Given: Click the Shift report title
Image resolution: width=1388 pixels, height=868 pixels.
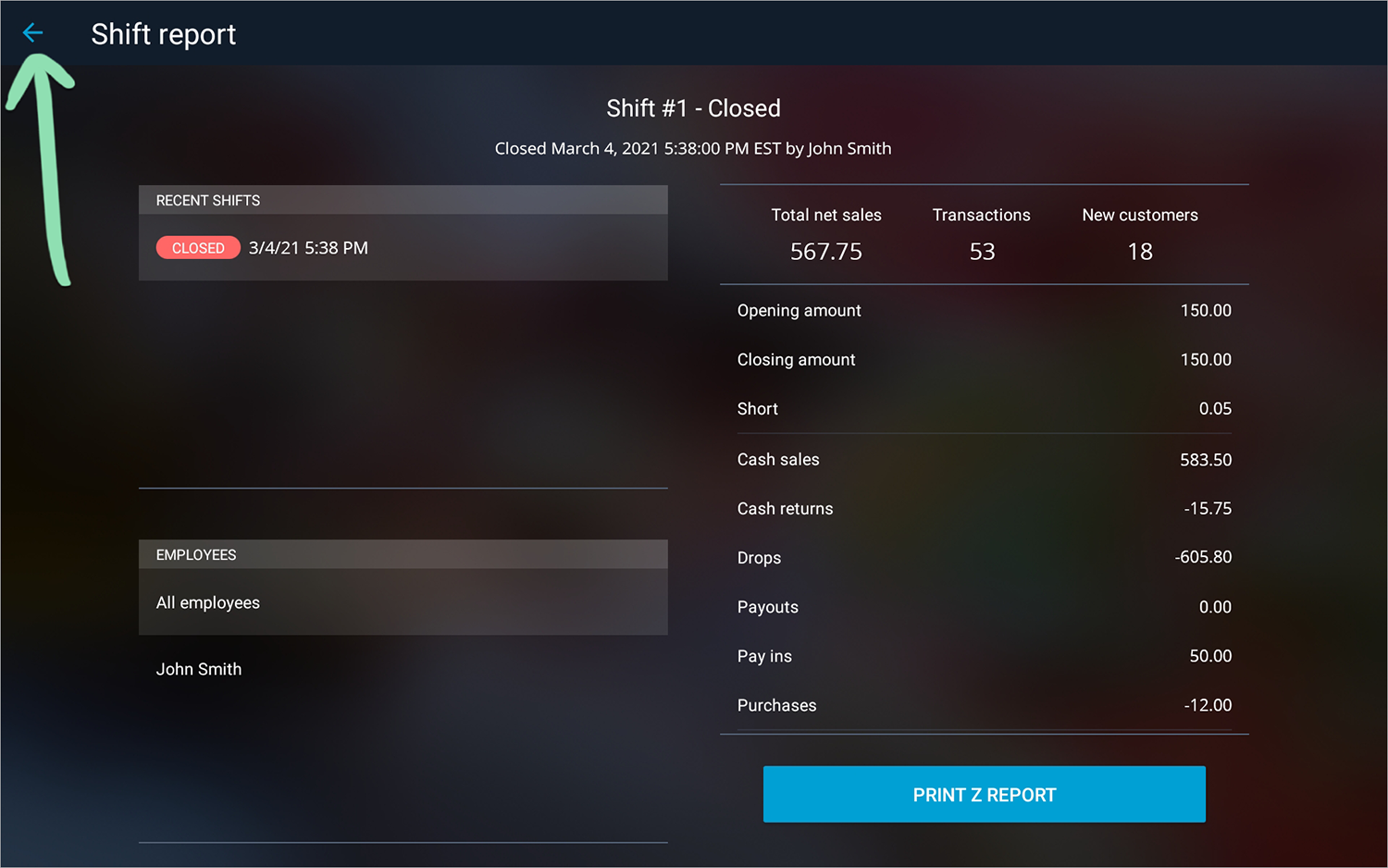Looking at the screenshot, I should pyautogui.click(x=164, y=34).
